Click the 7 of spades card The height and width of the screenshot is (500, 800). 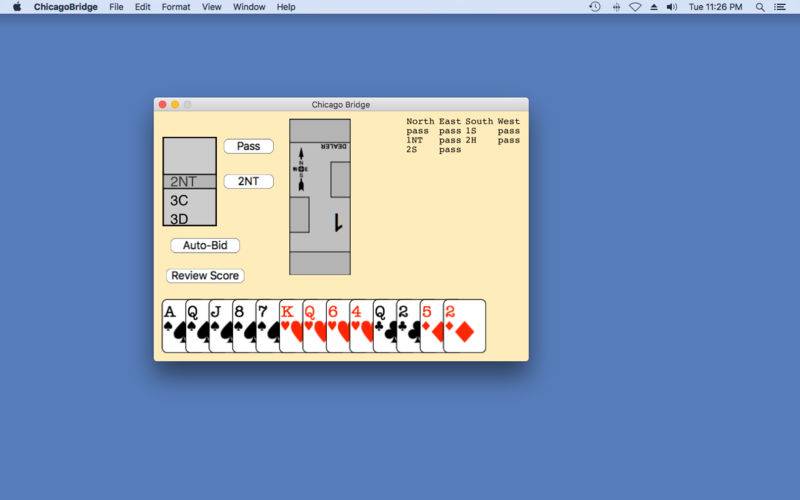click(268, 326)
